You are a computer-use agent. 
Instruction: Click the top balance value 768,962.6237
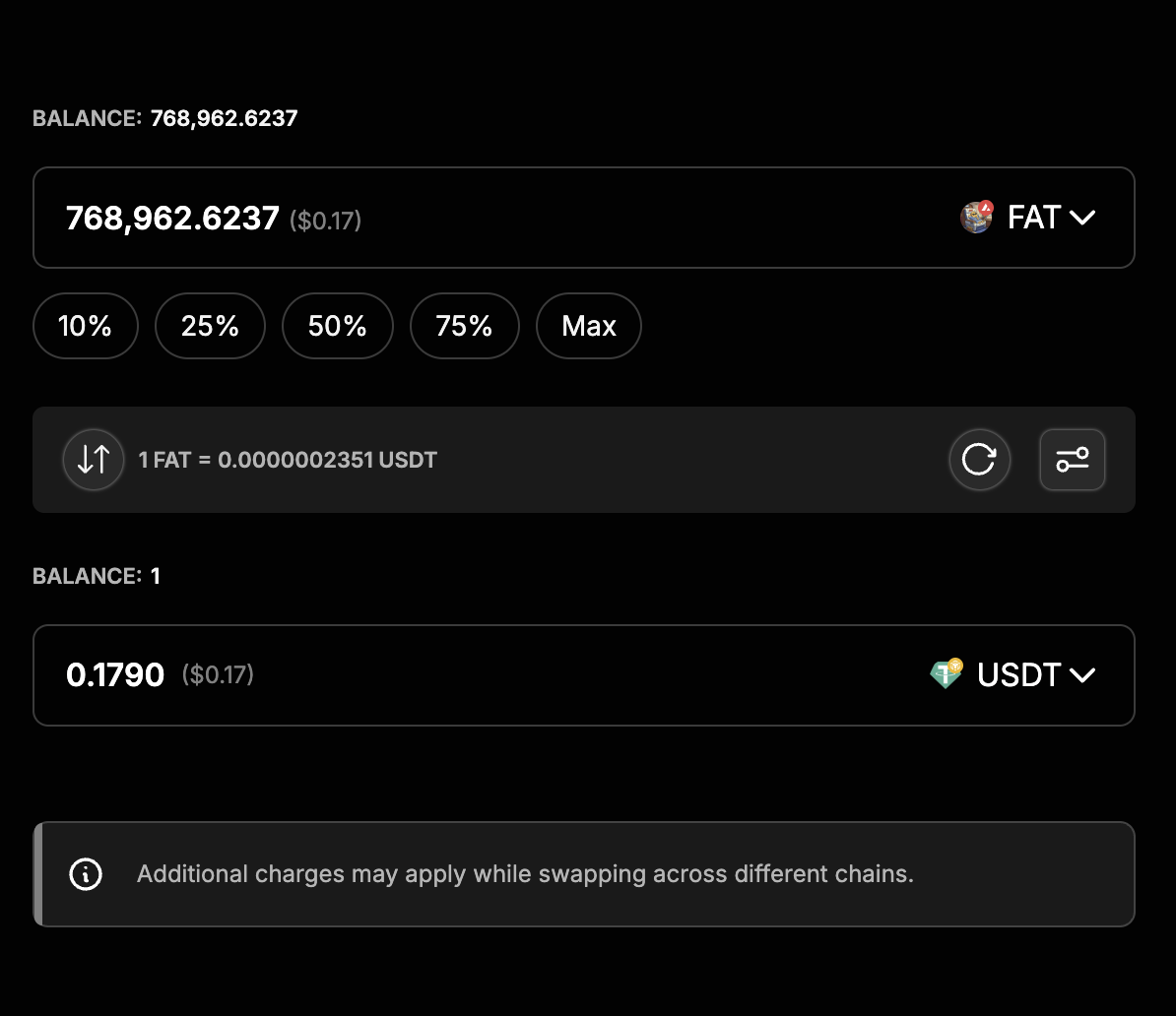click(224, 119)
